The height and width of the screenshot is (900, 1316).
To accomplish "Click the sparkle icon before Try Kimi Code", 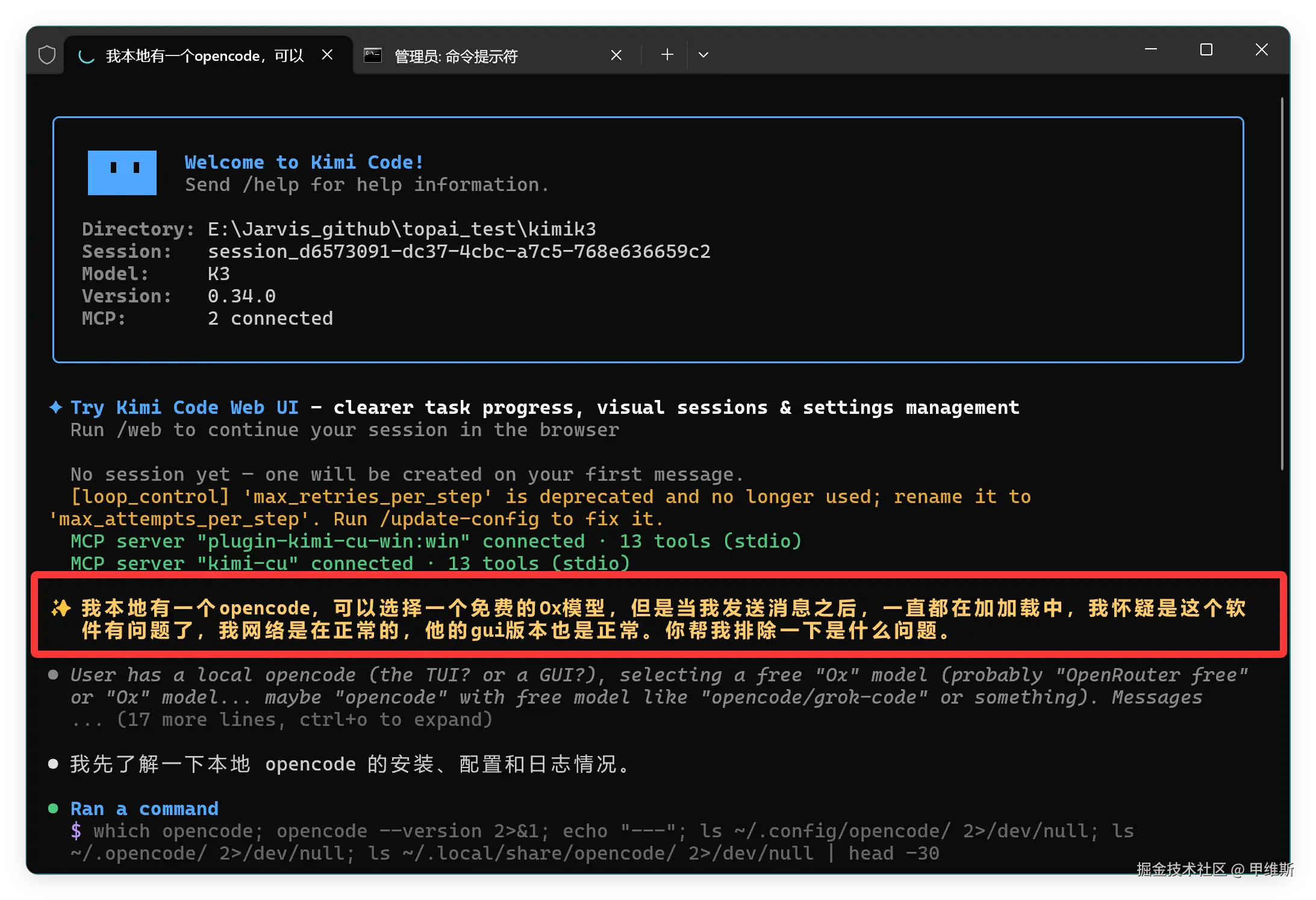I will click(55, 407).
